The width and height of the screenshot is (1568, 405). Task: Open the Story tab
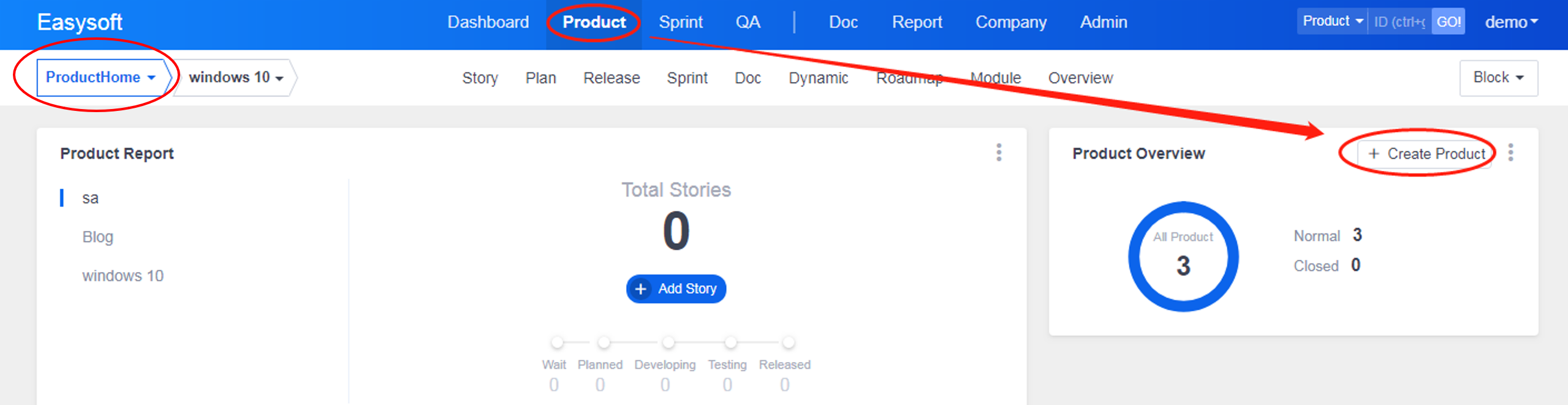point(480,78)
